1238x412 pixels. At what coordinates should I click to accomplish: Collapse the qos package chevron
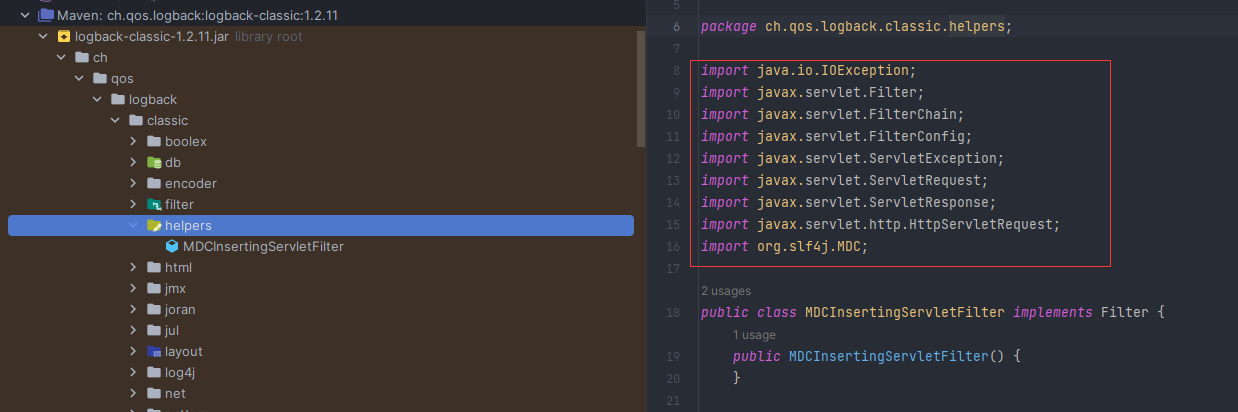79,78
